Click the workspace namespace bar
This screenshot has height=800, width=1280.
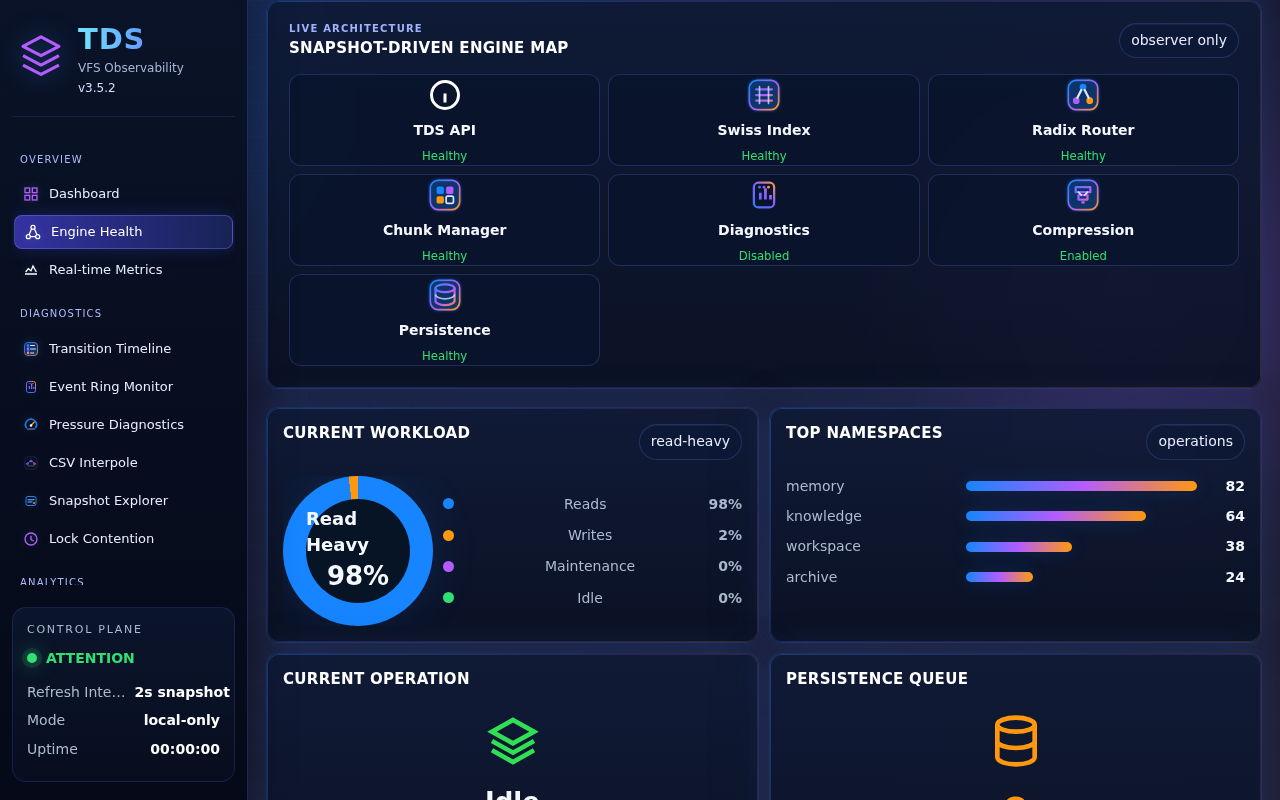click(1019, 547)
